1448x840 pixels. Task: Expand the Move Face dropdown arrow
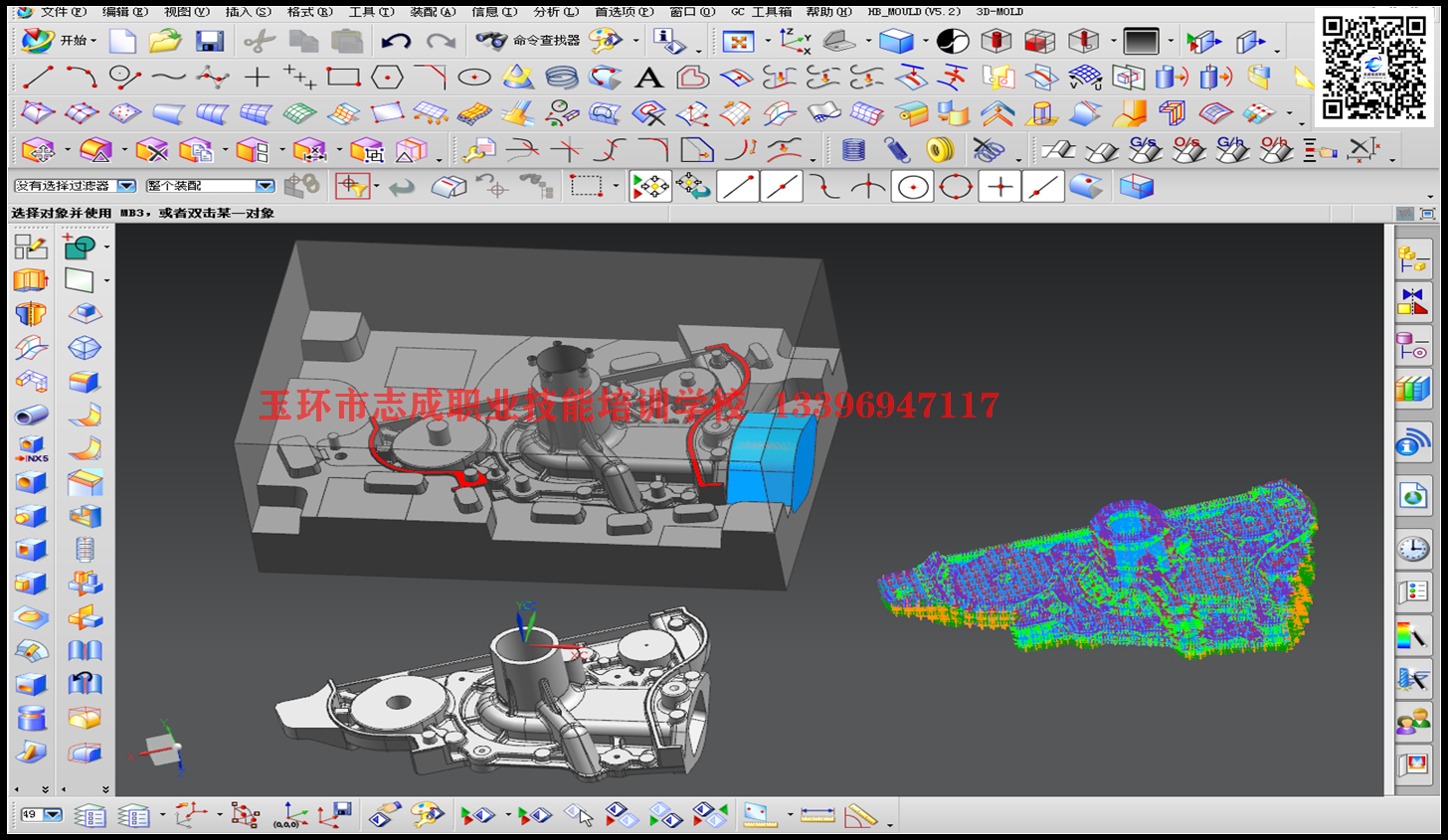click(x=67, y=152)
